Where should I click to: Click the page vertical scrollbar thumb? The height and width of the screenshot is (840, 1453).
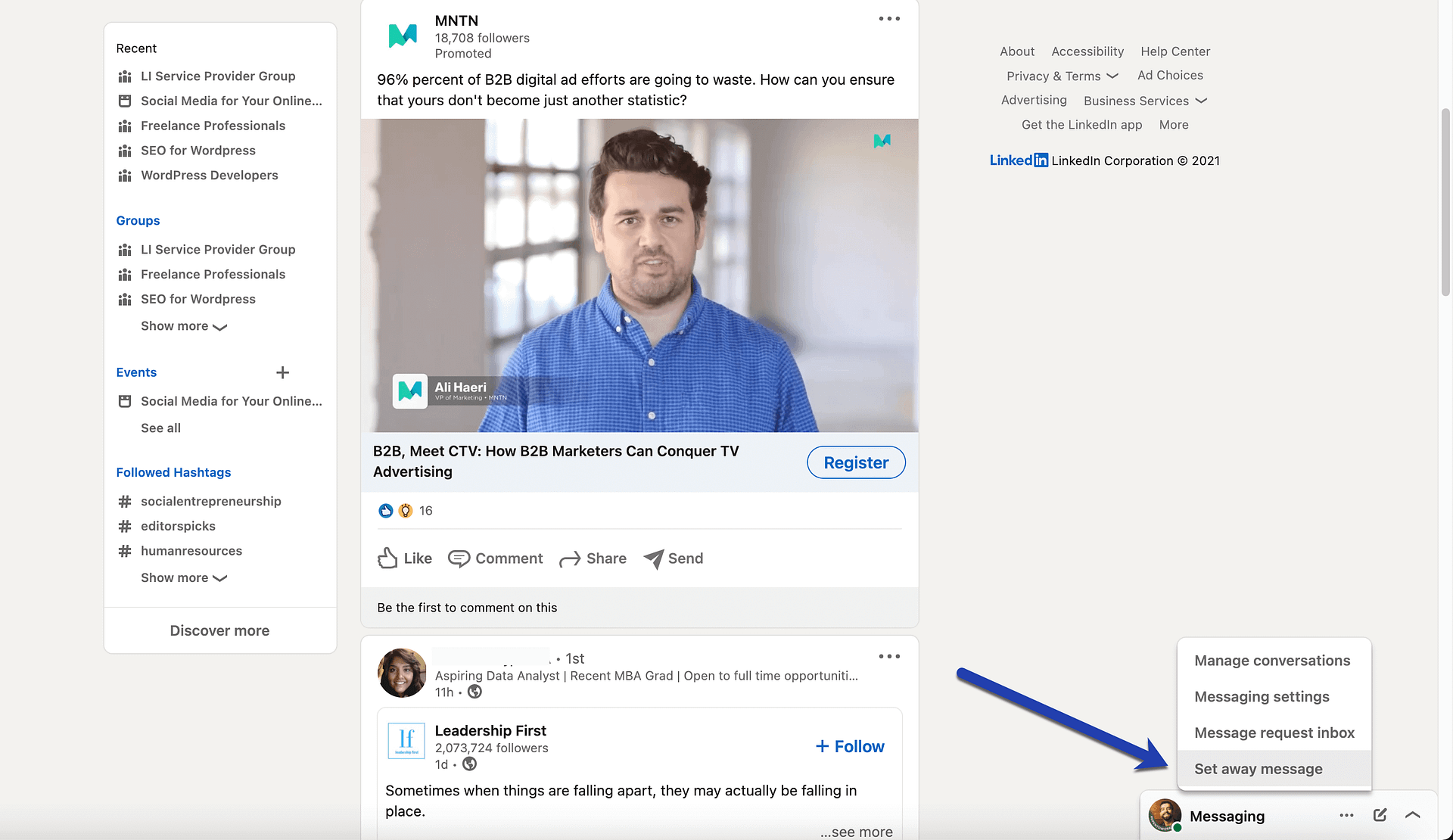click(x=1445, y=201)
